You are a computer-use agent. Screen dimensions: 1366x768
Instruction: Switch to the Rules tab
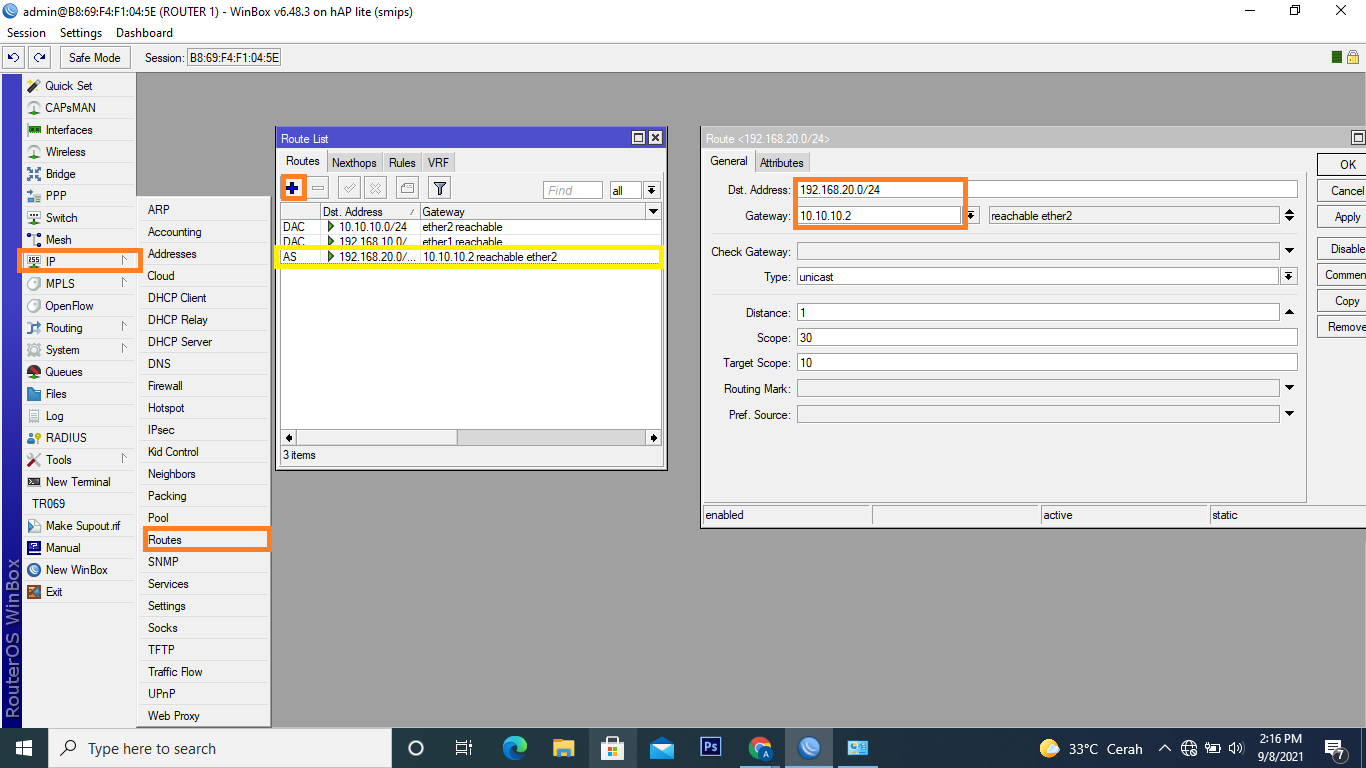click(402, 162)
